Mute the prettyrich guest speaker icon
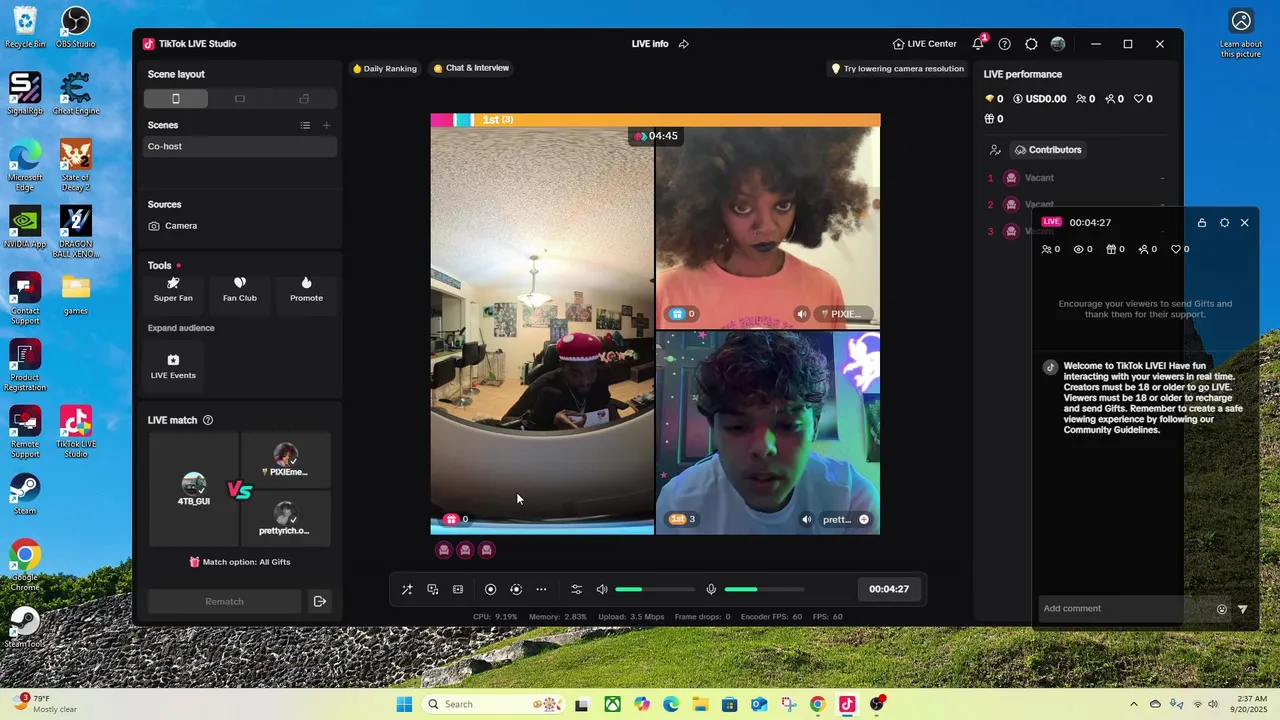The image size is (1280, 720). 806,520
